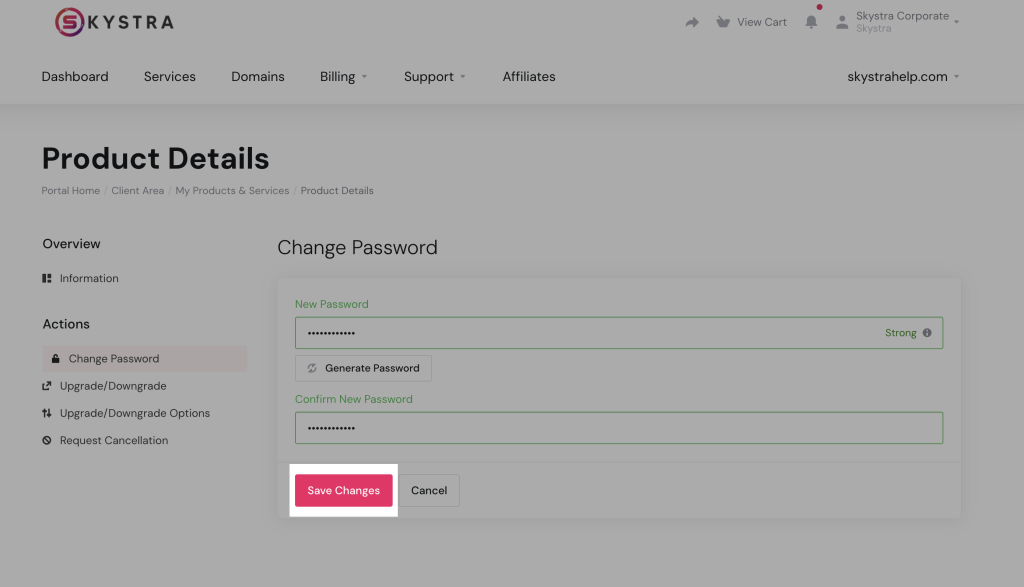Open Information in the Overview sidebar
The height and width of the screenshot is (587, 1024).
click(88, 278)
